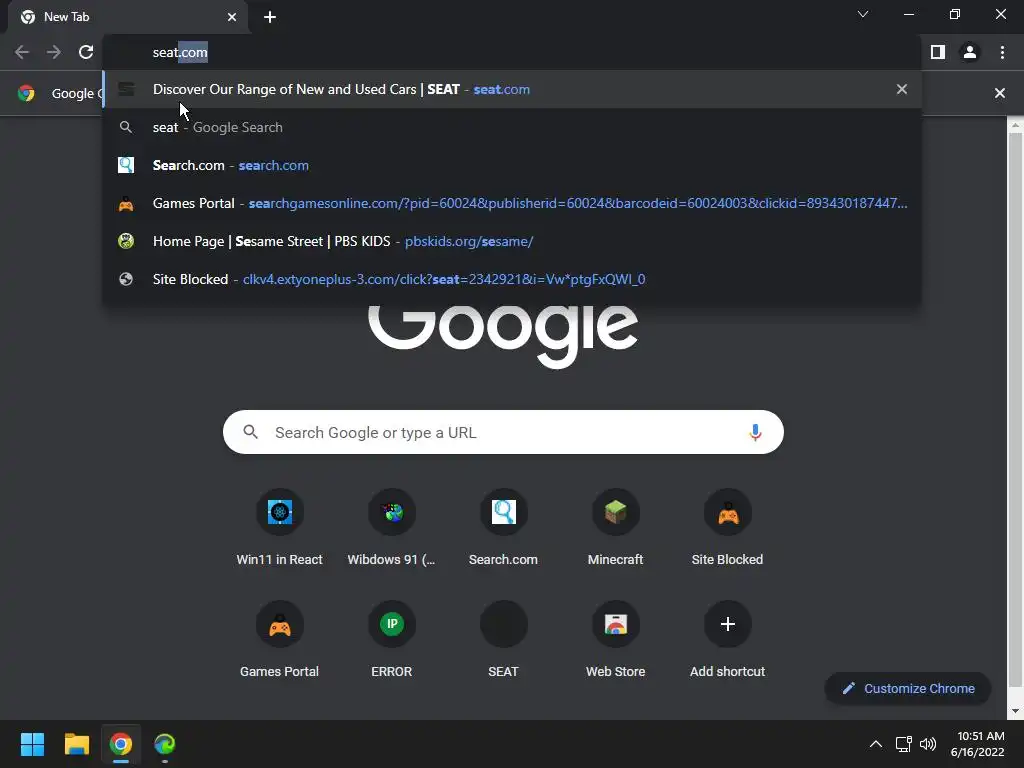Image resolution: width=1024 pixels, height=768 pixels.
Task: Click Customize Chrome button
Action: [x=908, y=688]
